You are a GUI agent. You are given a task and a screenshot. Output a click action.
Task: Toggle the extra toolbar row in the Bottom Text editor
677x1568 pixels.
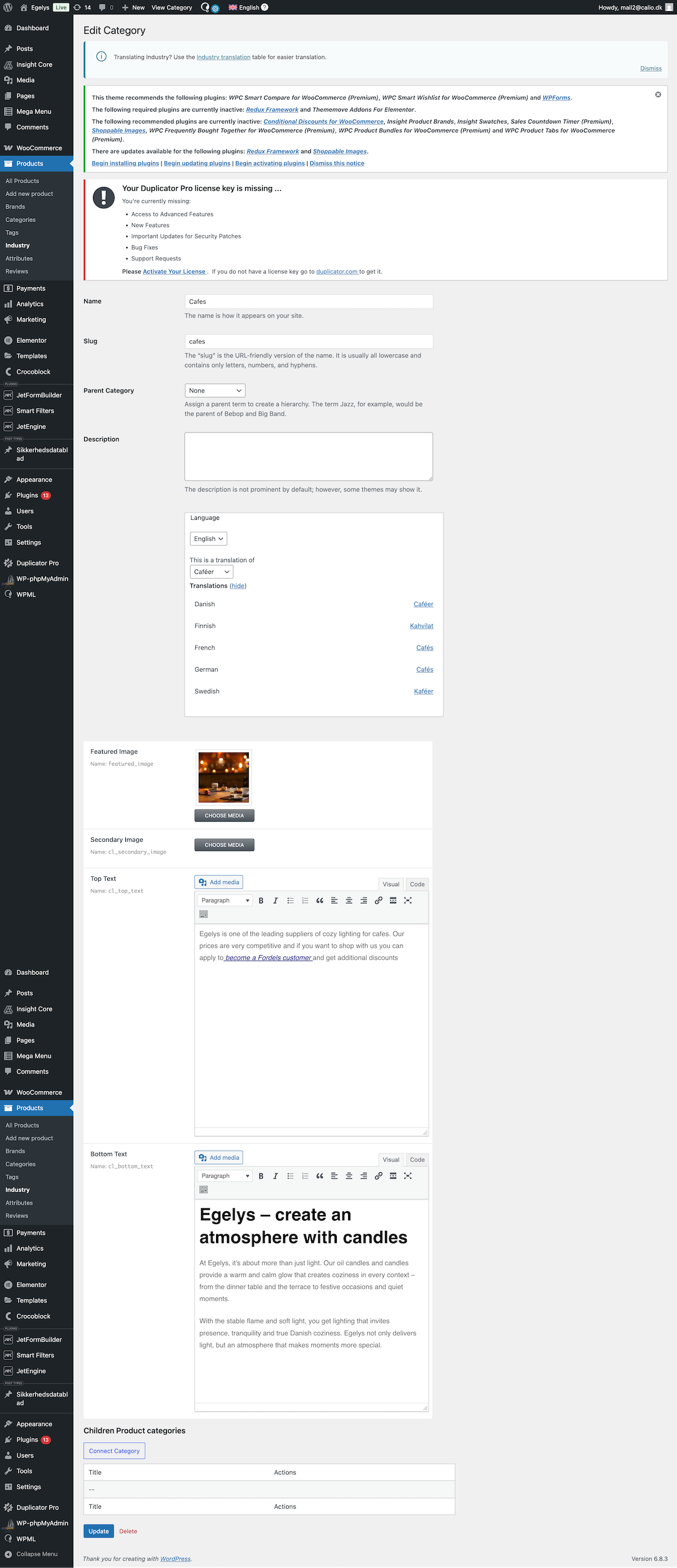tap(203, 1190)
